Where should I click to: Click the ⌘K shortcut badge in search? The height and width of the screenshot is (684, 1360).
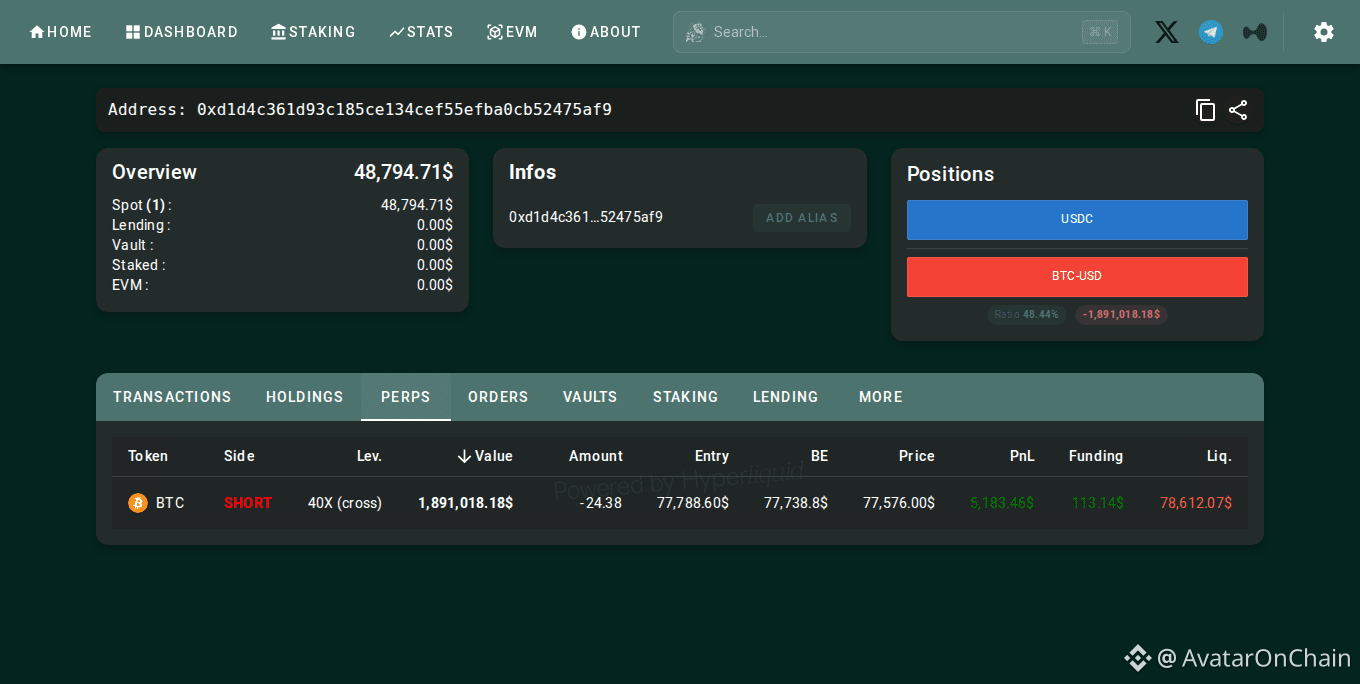tap(1100, 32)
